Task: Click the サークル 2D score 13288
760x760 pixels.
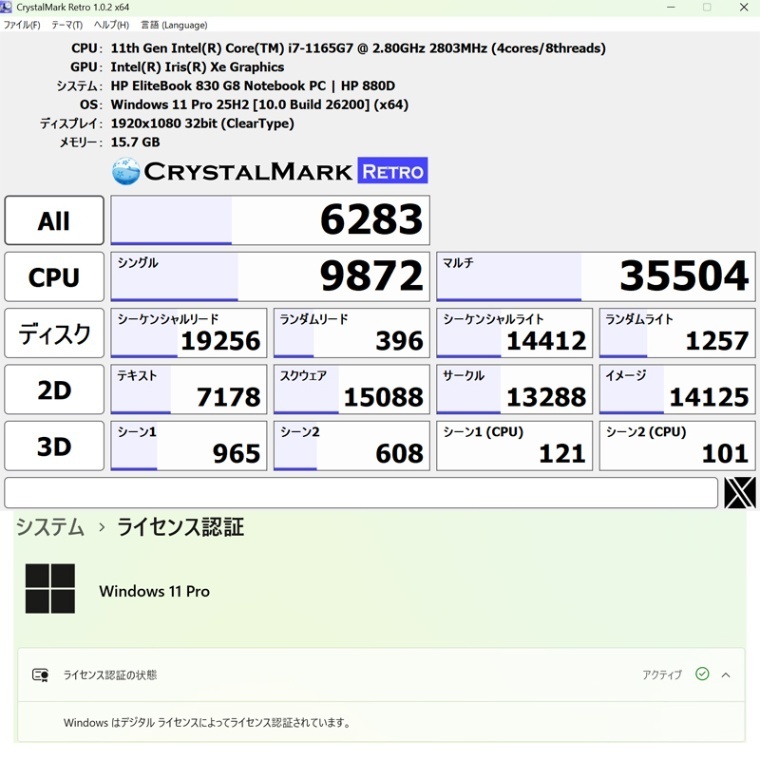Action: (514, 389)
